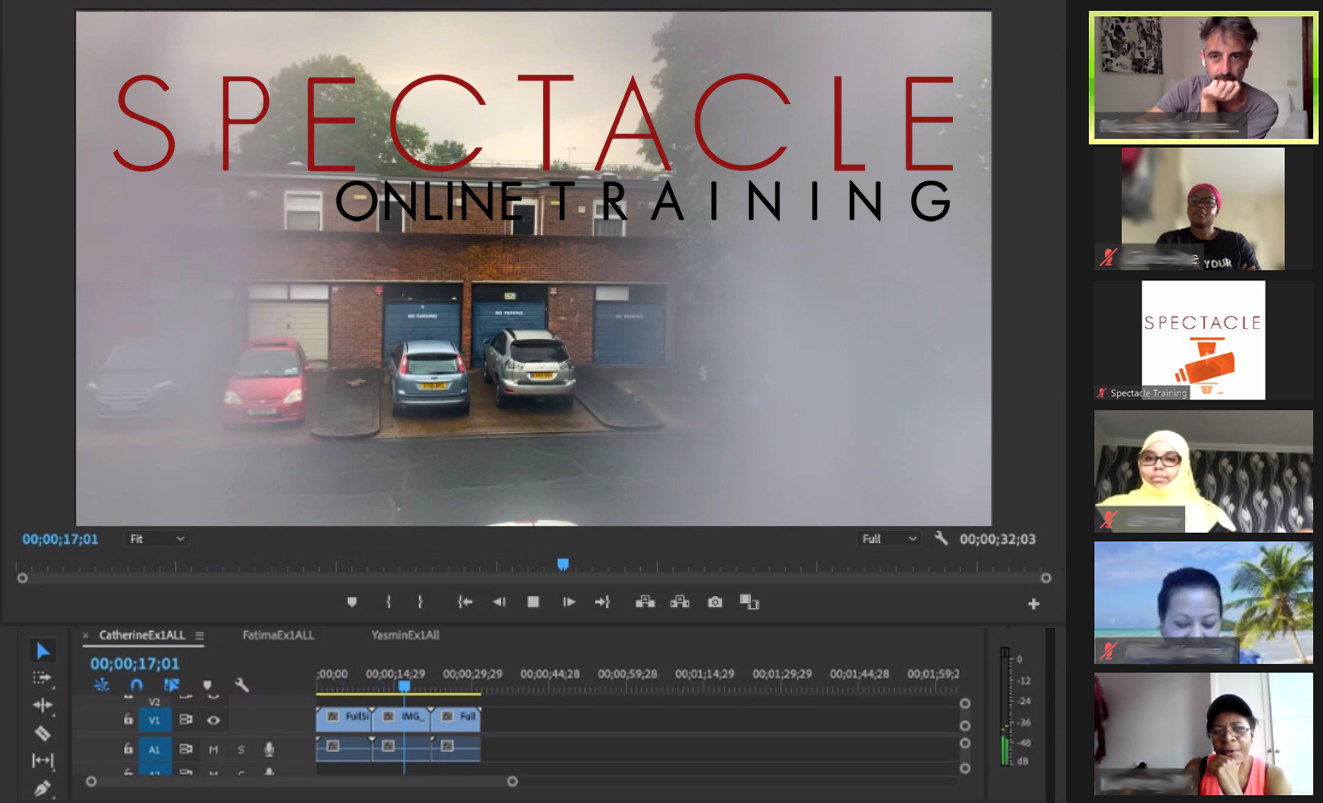The height and width of the screenshot is (803, 1323).
Task: Select the Selection arrow tool
Action: 42,651
